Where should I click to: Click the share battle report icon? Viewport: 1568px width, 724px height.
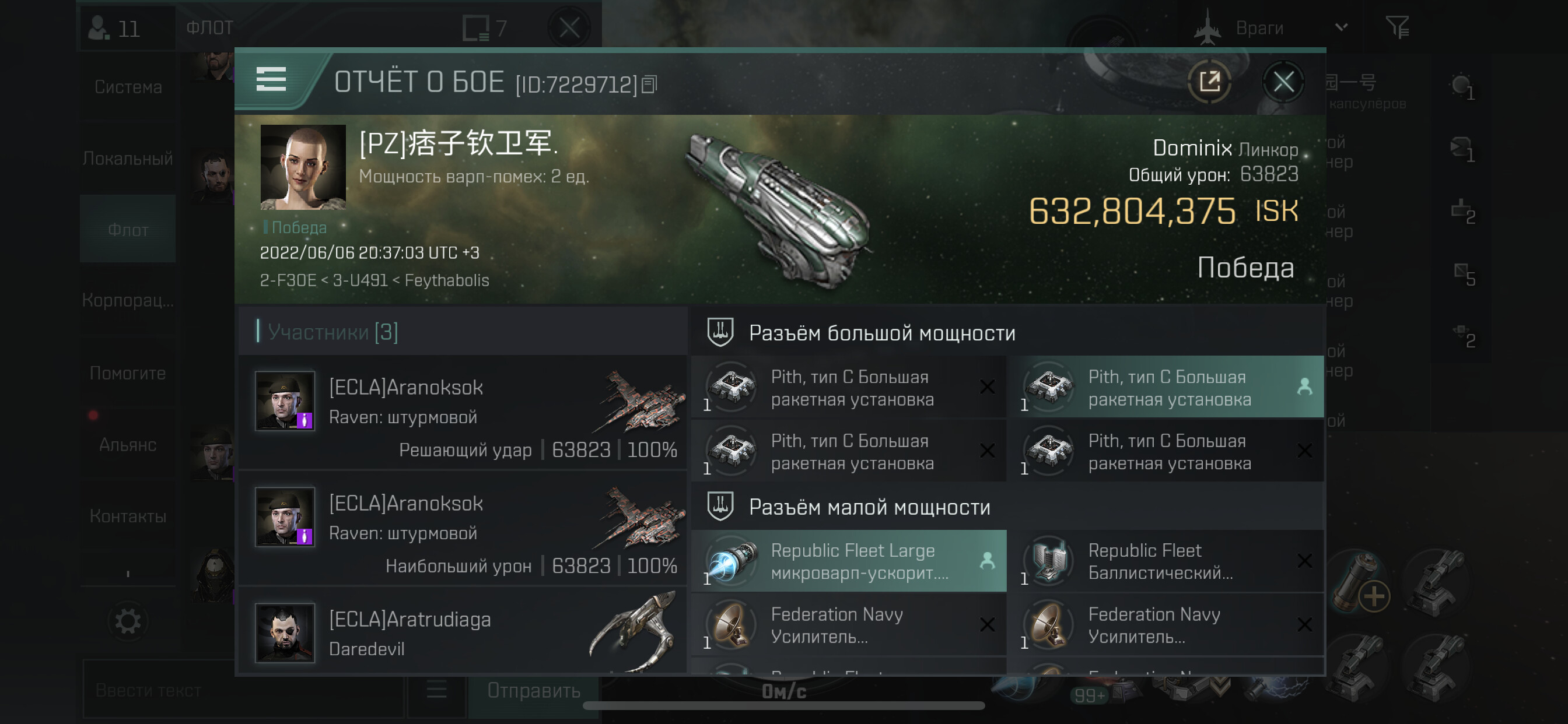pos(1209,81)
